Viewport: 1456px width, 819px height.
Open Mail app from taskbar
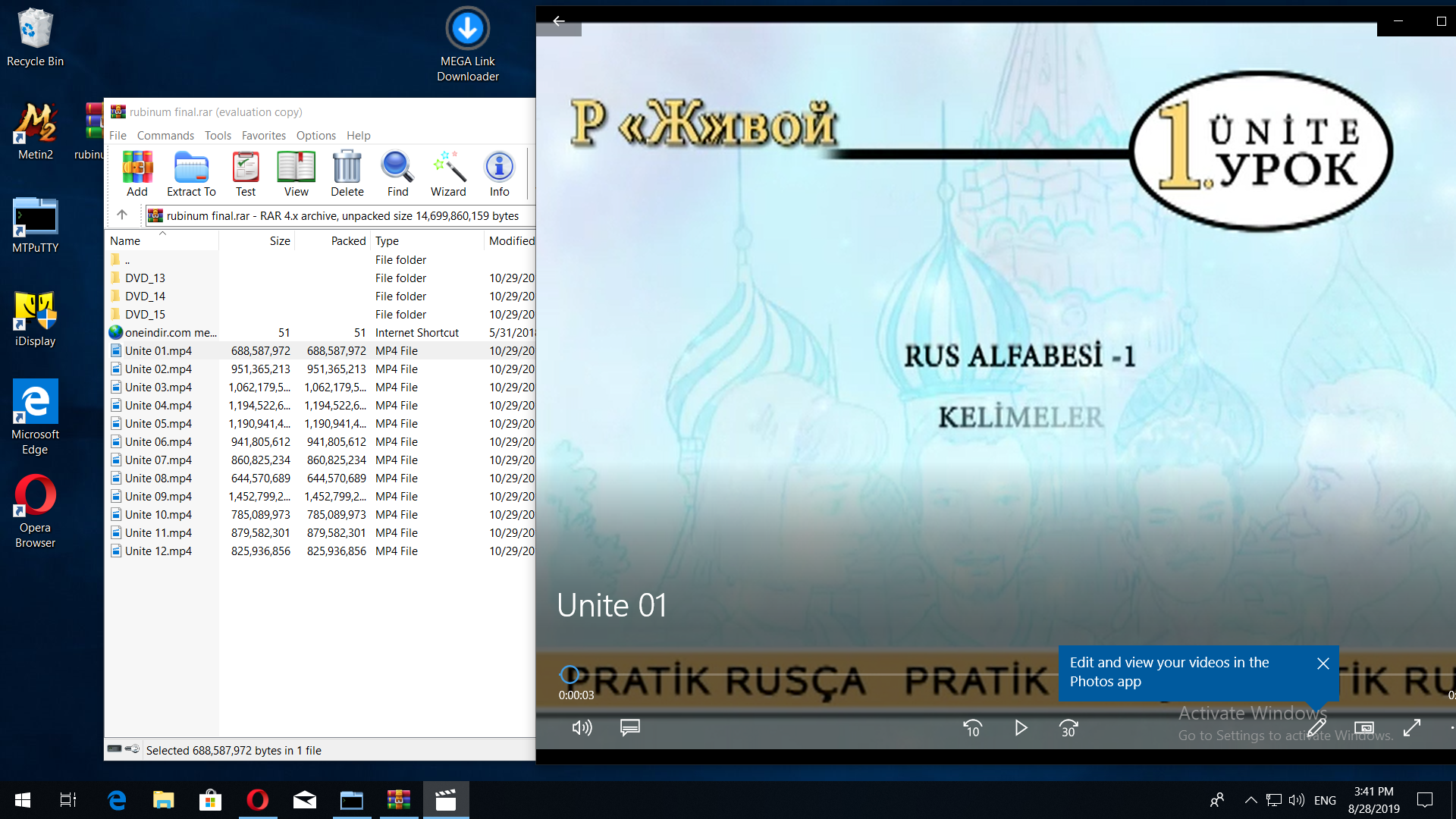tap(305, 800)
